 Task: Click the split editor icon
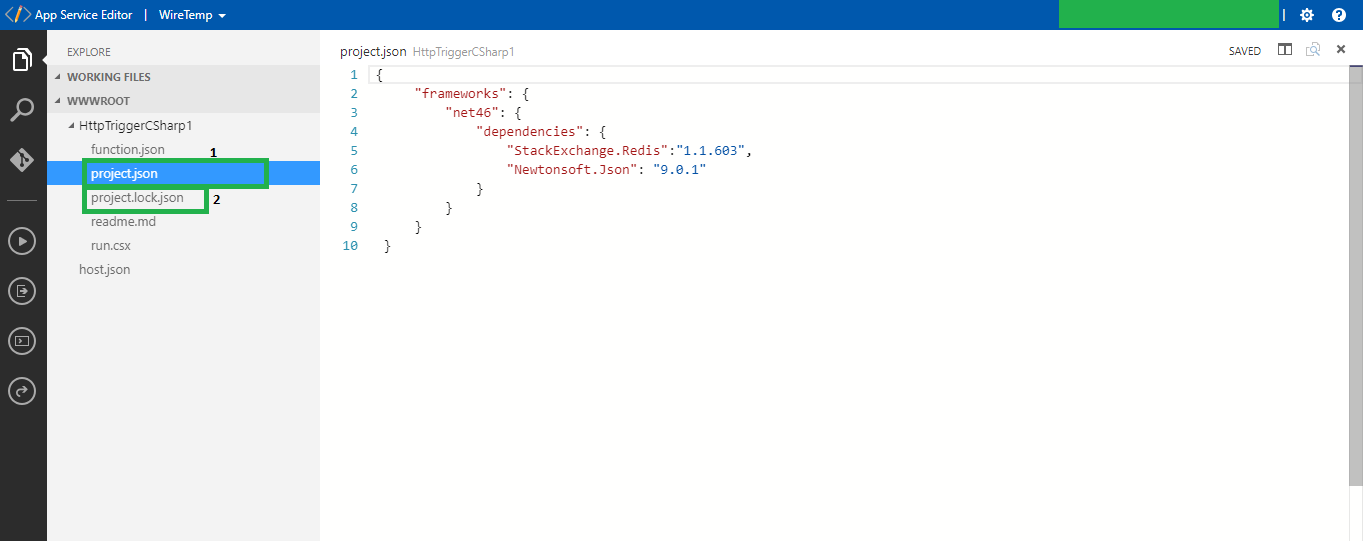[1285, 50]
